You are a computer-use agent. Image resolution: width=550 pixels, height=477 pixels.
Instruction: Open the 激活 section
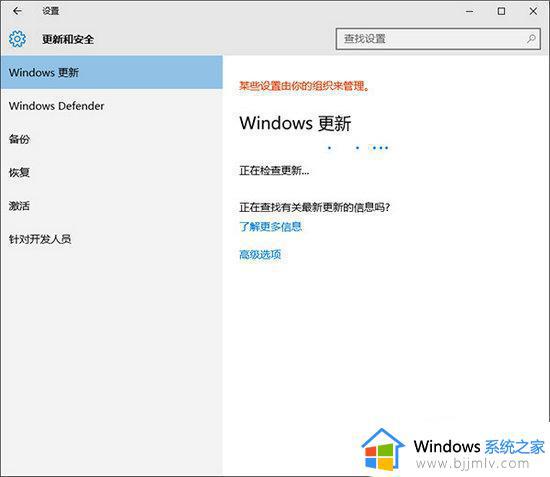112,206
